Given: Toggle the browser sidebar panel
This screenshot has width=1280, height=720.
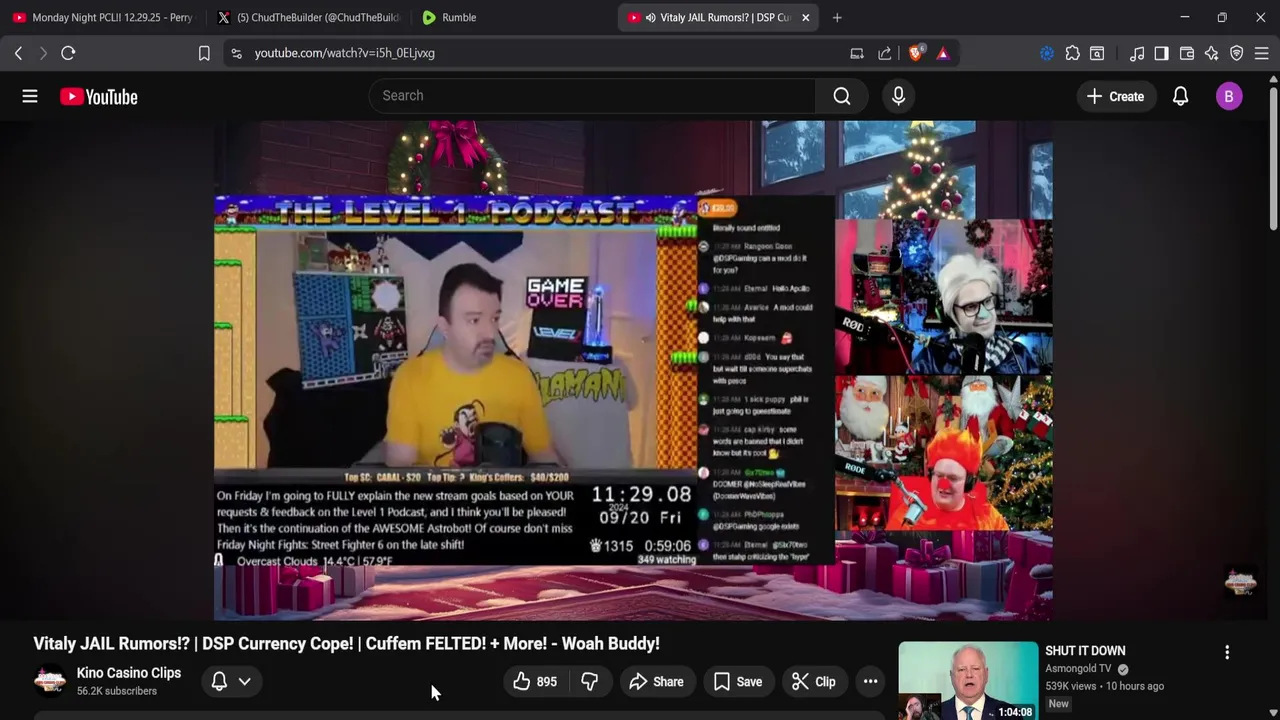Looking at the screenshot, I should tap(1161, 53).
